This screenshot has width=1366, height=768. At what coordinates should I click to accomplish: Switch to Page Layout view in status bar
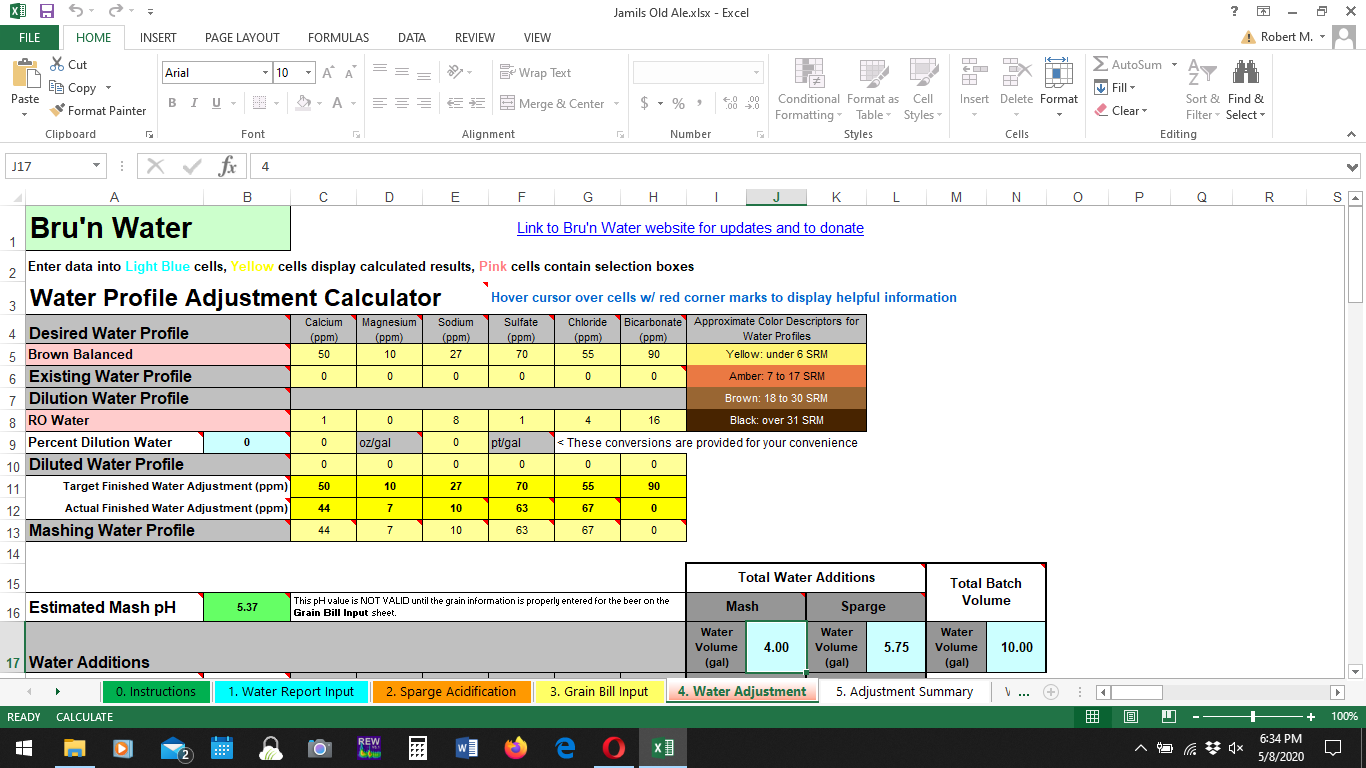pos(1131,717)
